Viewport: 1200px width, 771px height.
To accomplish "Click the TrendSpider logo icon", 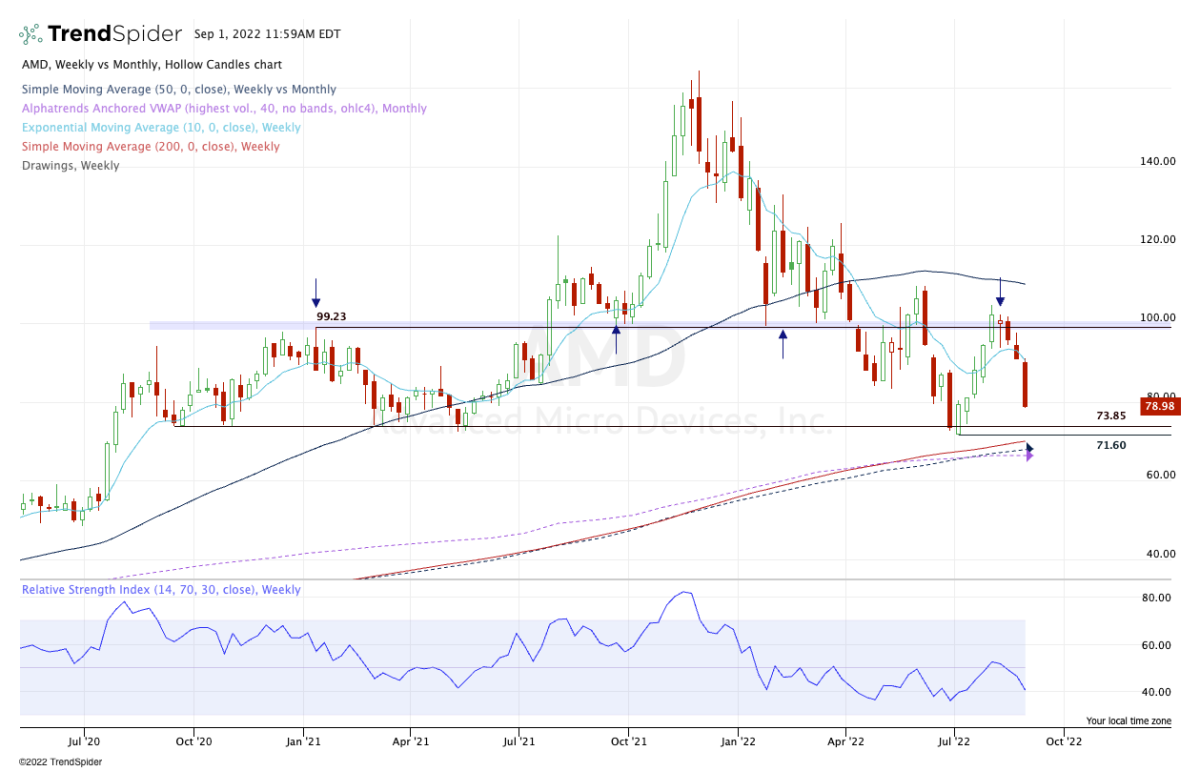I will tap(33, 32).
